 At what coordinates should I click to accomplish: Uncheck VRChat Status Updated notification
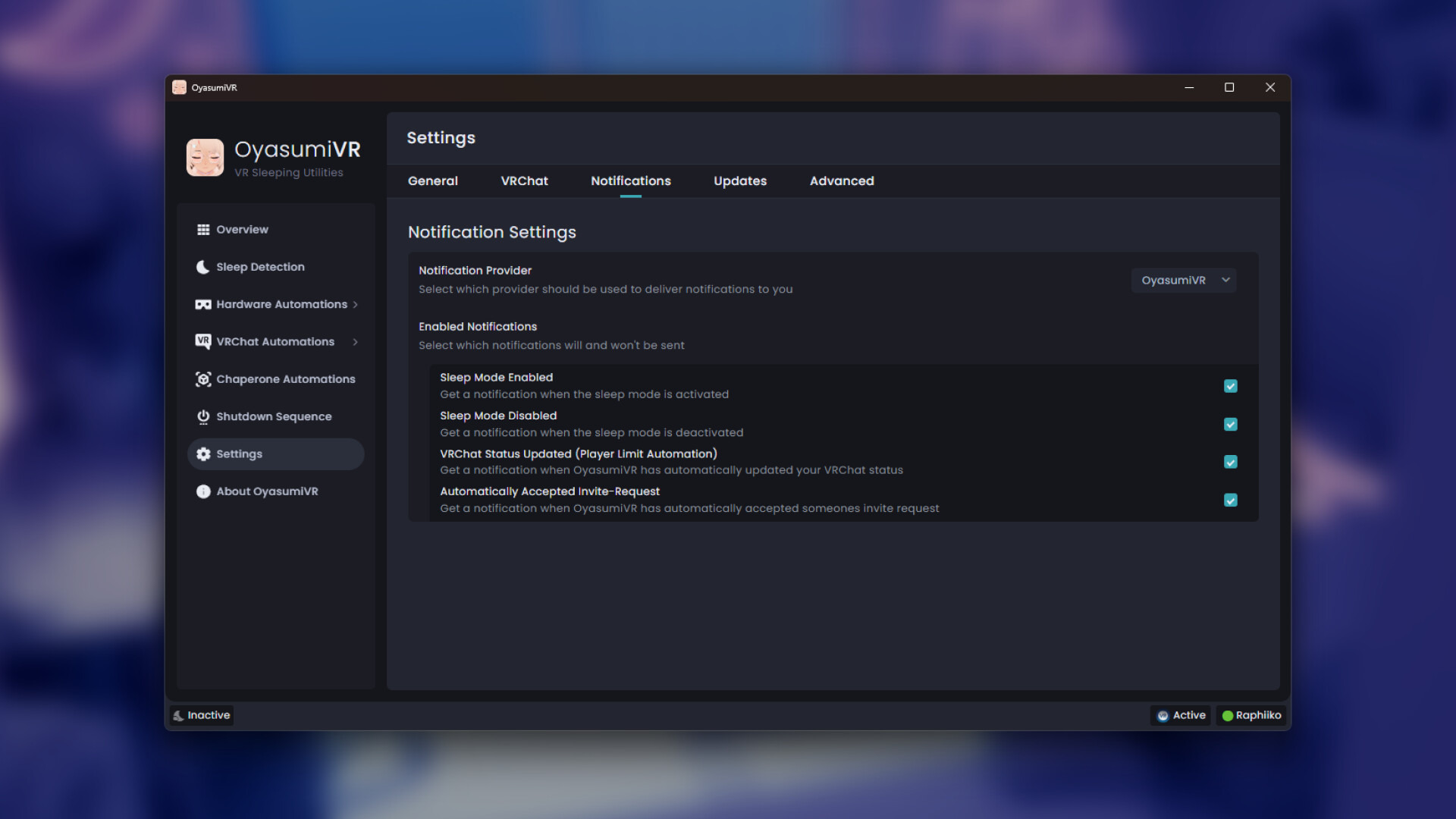1230,462
